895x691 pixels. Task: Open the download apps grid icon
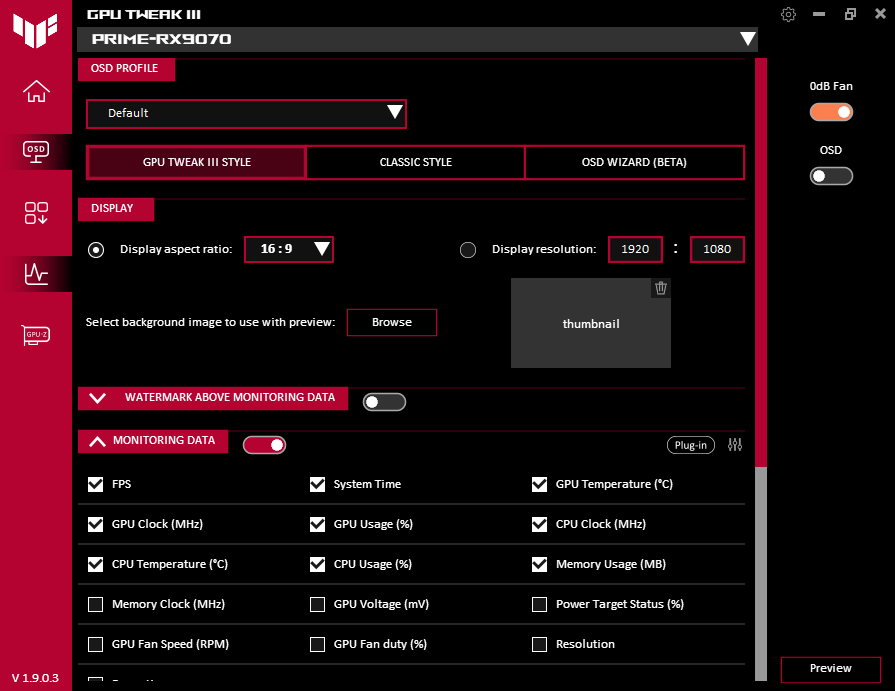(36, 213)
